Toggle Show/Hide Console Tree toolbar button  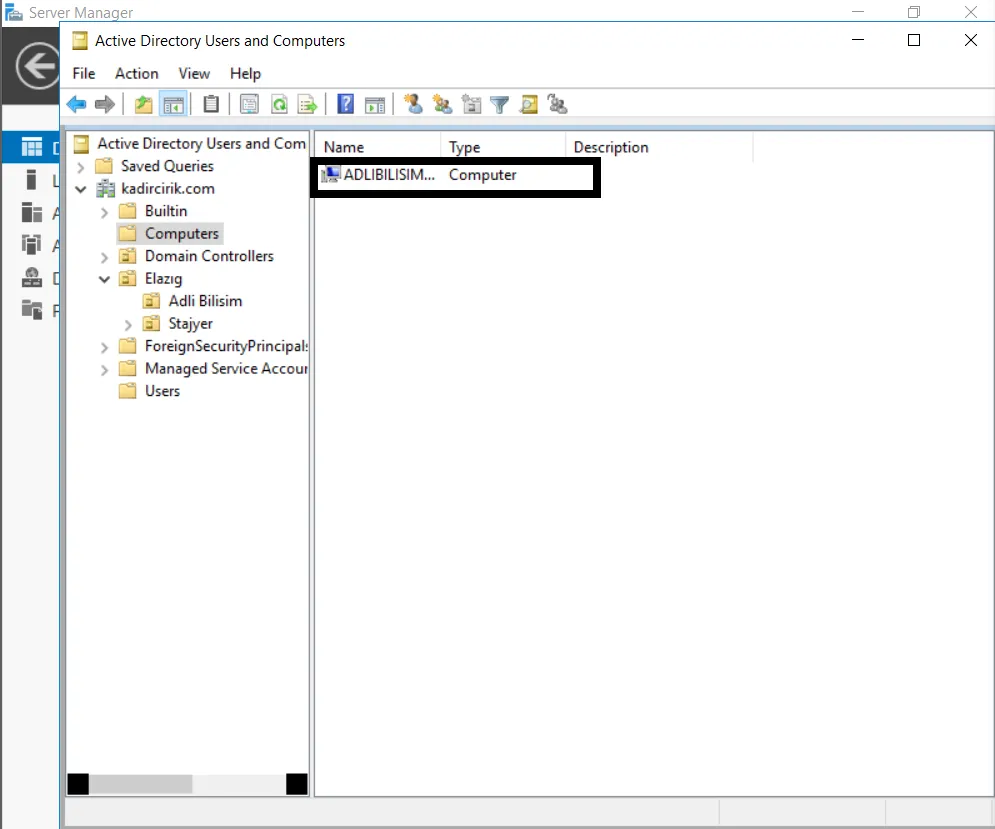click(173, 104)
